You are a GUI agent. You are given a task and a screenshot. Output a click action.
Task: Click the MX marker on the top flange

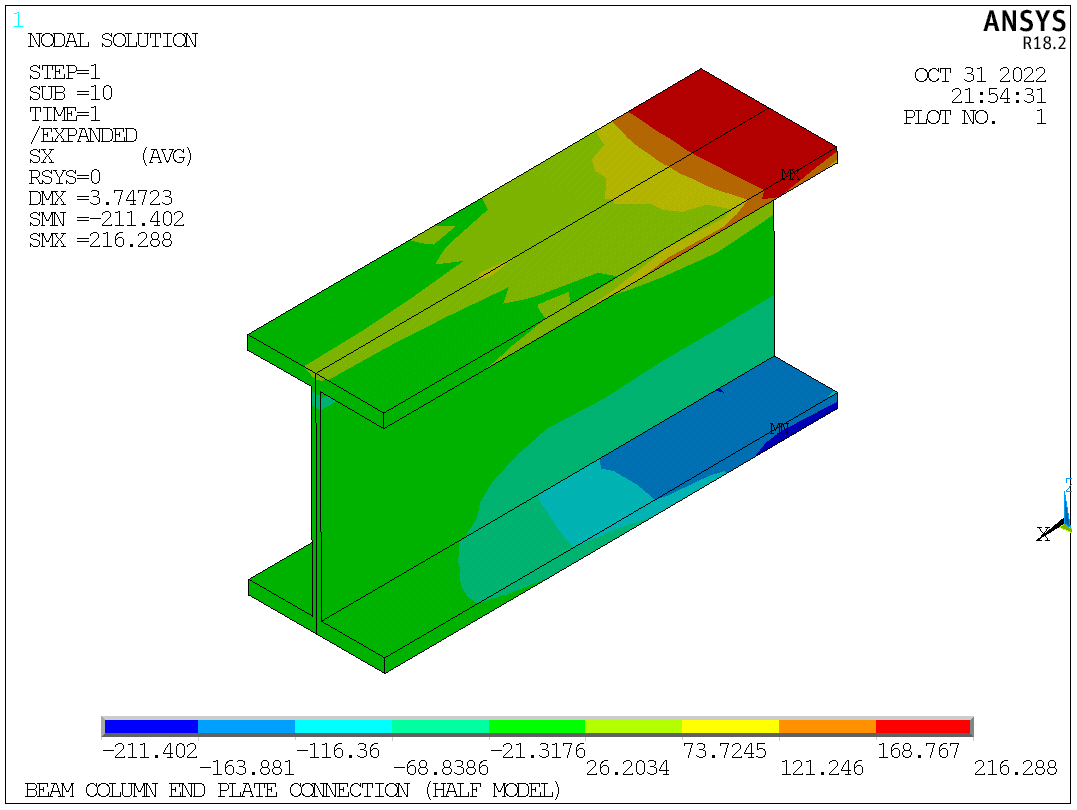(789, 173)
